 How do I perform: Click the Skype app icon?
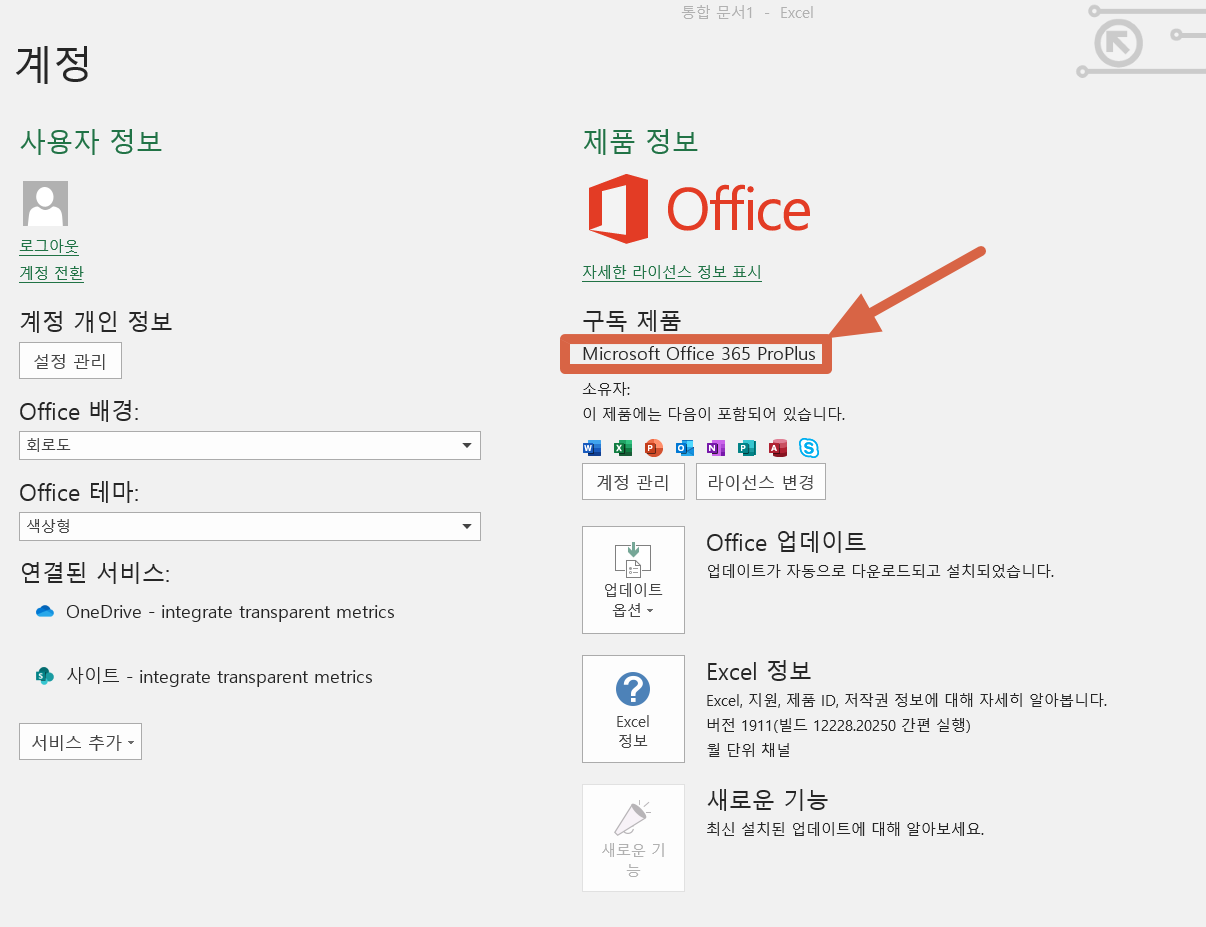pyautogui.click(x=808, y=448)
